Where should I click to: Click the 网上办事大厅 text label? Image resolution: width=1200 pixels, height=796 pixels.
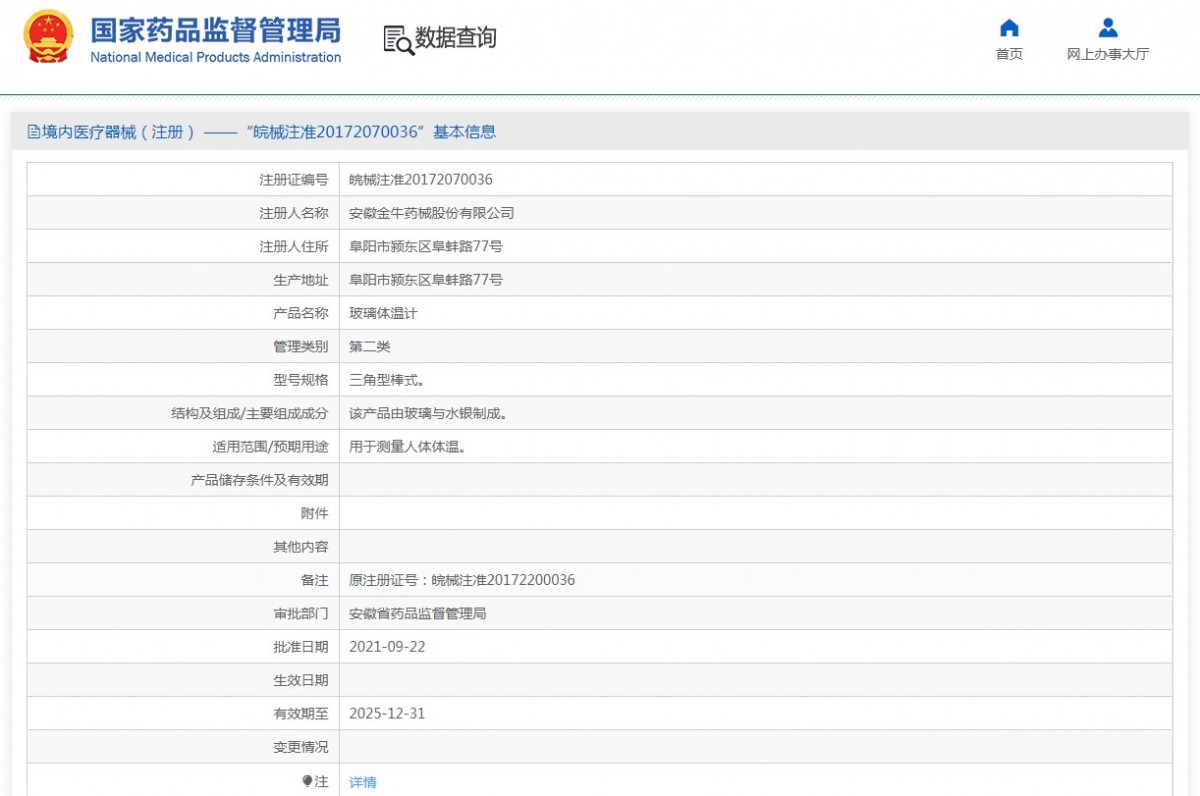tap(1108, 54)
